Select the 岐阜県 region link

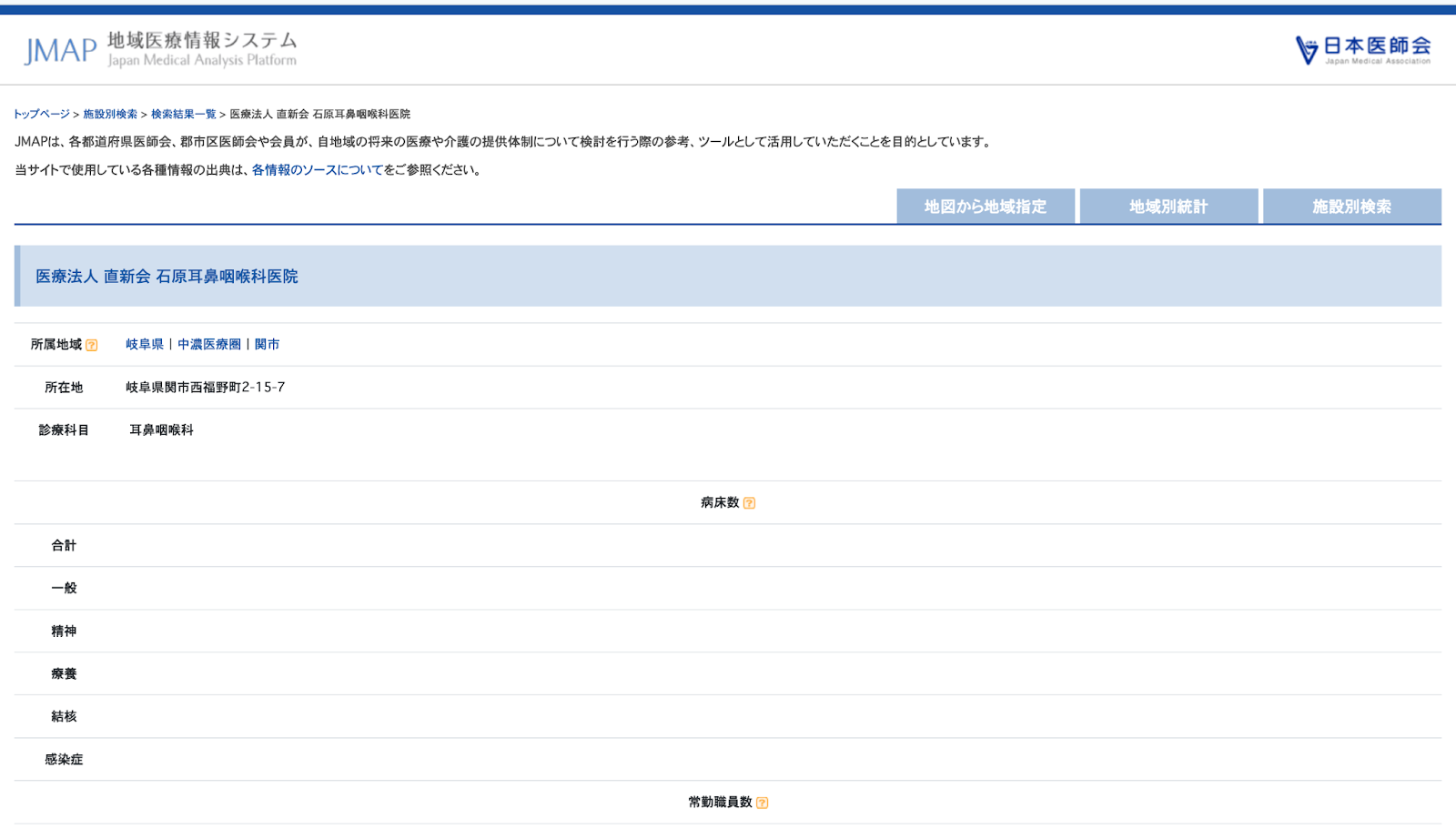point(145,344)
